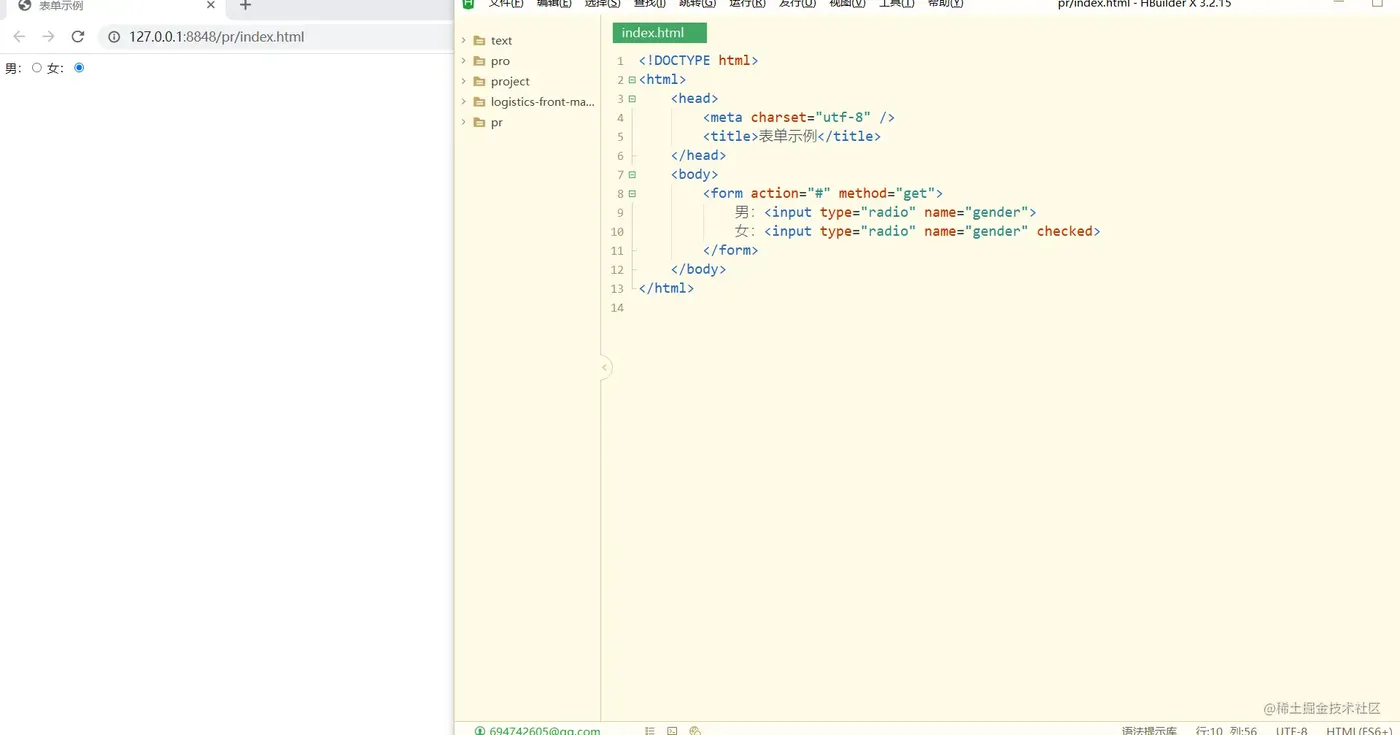Open the 帮助(Y) menu in HBuilder

point(945,4)
